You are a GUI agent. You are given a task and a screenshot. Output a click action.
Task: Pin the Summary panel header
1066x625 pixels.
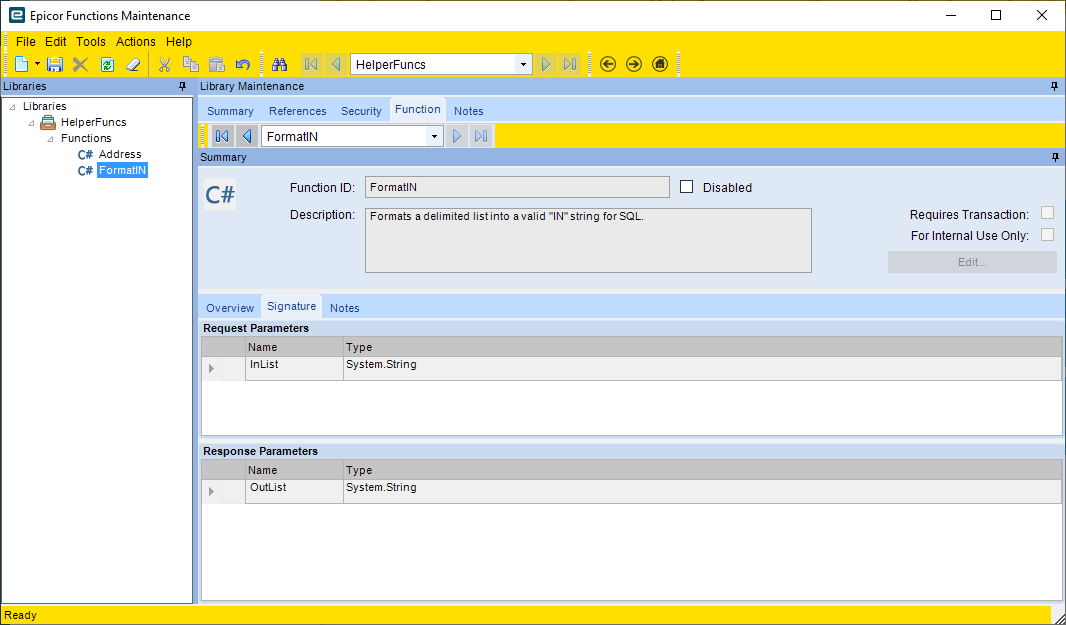[x=1055, y=157]
